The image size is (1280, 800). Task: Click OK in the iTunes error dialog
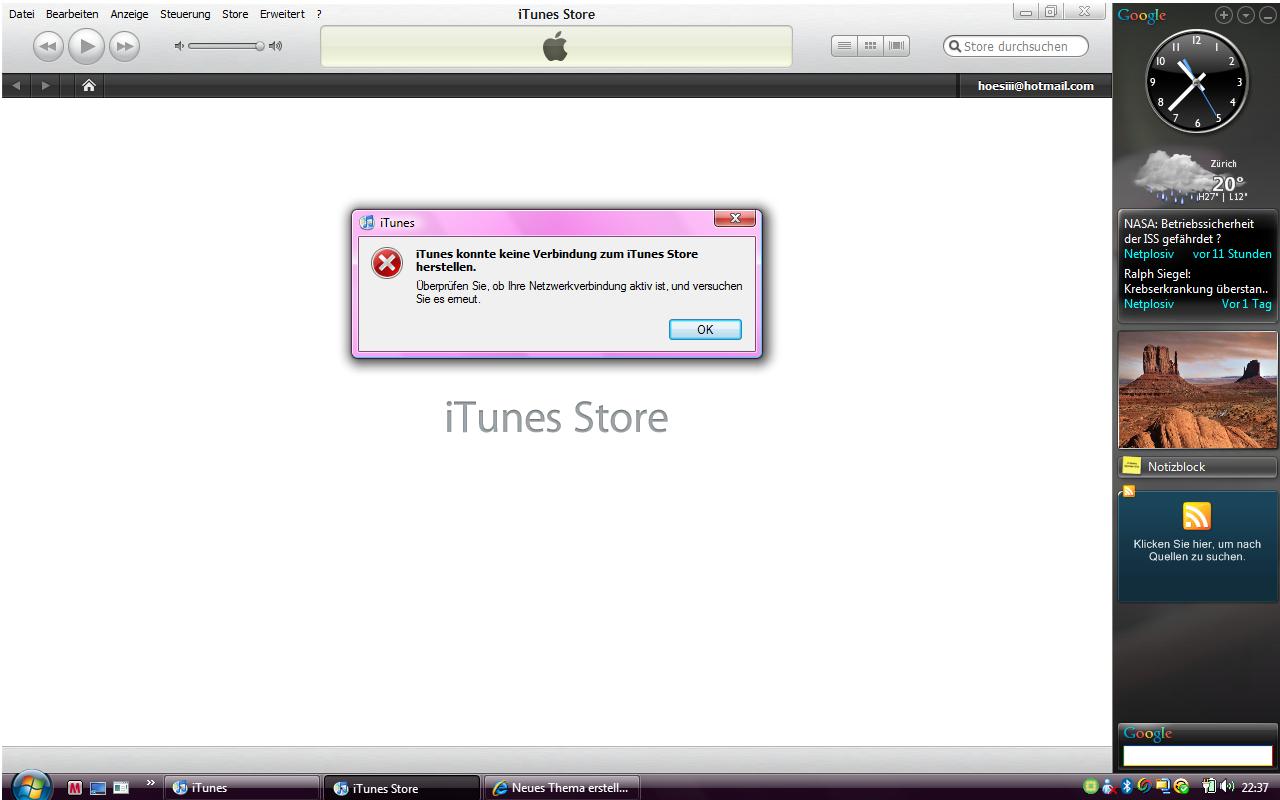[705, 329]
